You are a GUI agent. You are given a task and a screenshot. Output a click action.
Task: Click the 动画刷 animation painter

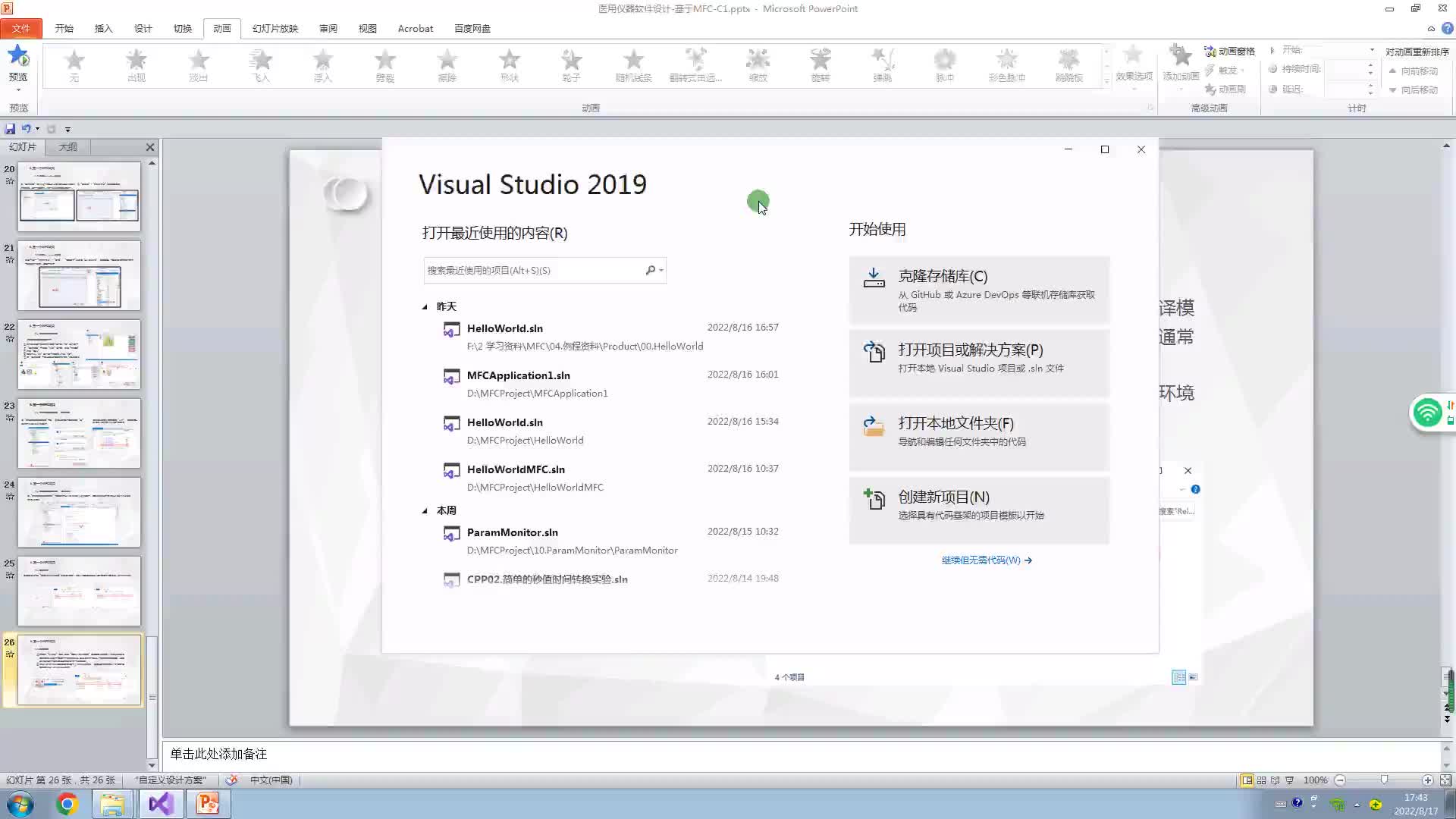[1225, 89]
